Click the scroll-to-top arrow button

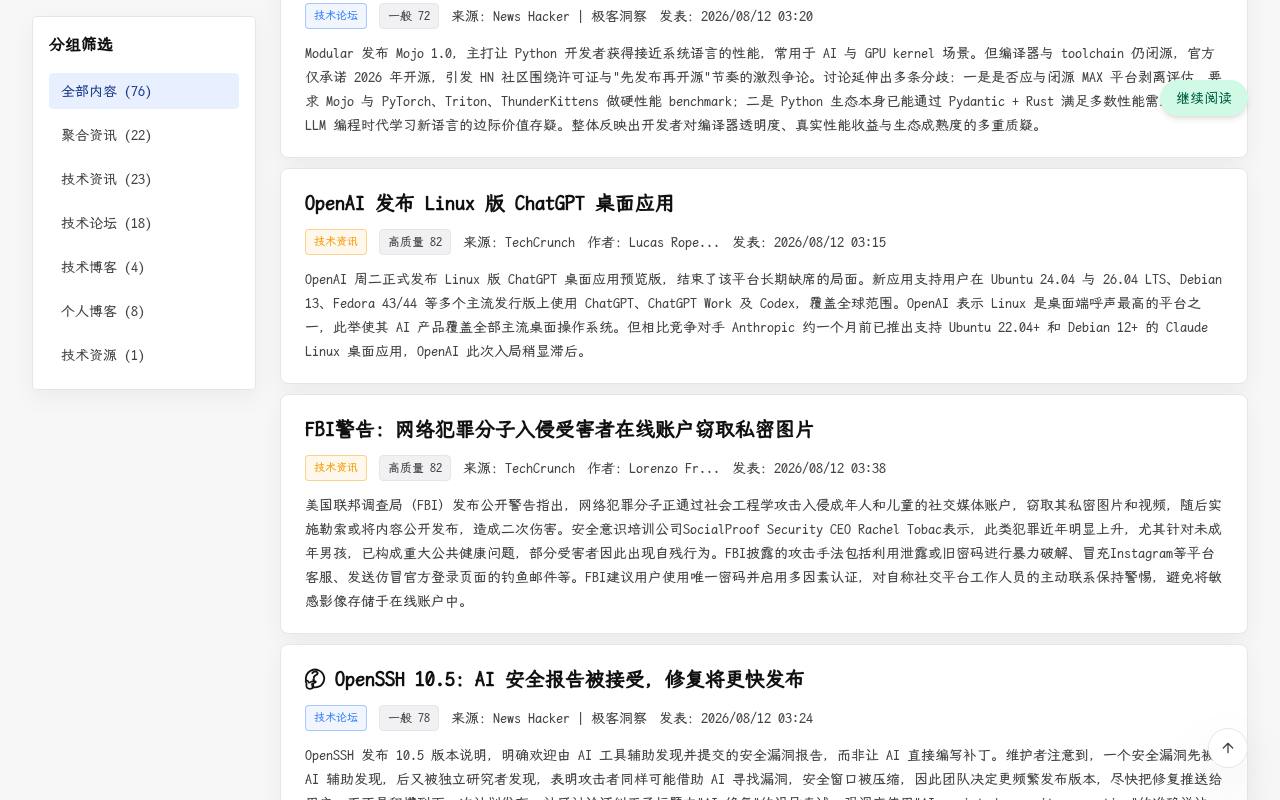1228,748
